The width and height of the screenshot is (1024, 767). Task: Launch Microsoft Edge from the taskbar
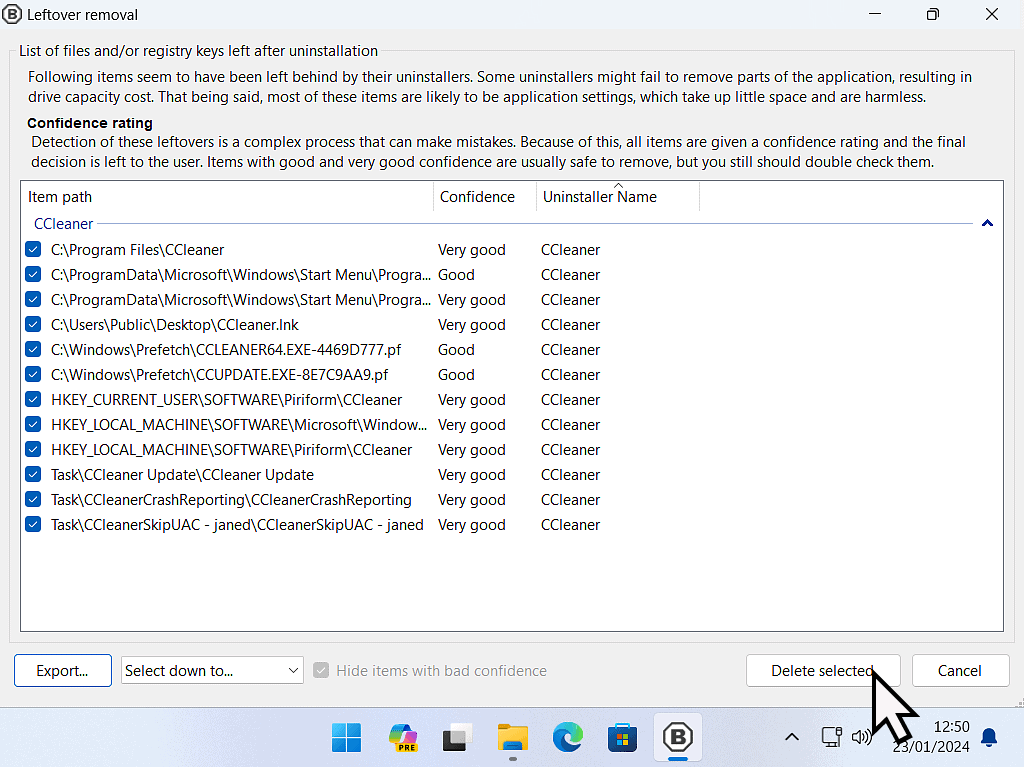pos(568,738)
